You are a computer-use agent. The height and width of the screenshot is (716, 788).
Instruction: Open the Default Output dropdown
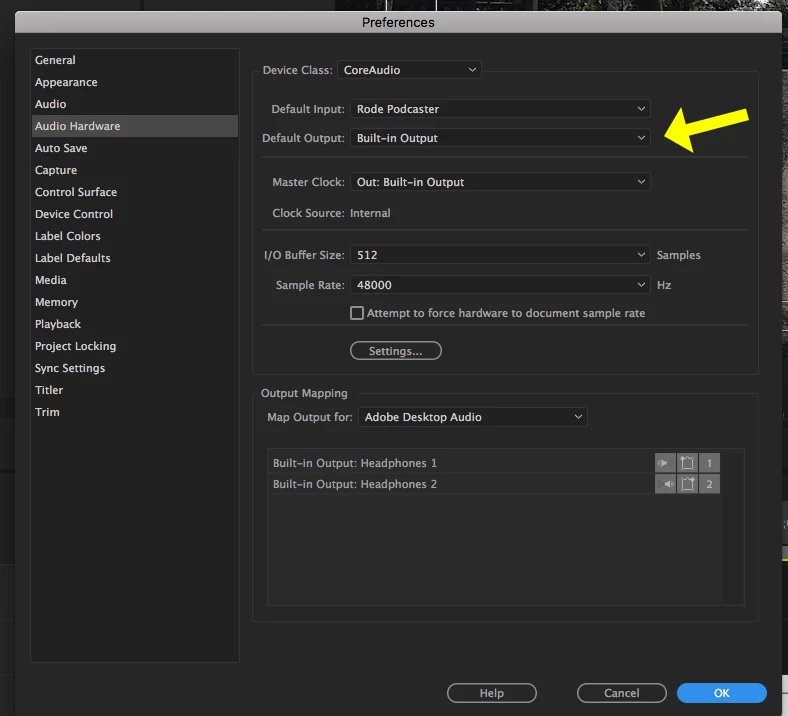500,138
